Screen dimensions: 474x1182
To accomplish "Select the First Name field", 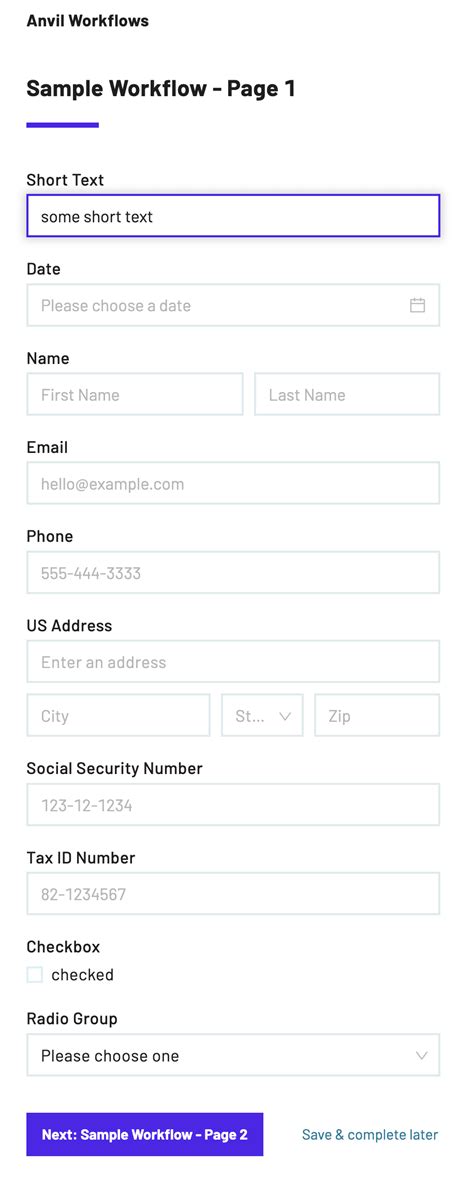I will pyautogui.click(x=135, y=394).
